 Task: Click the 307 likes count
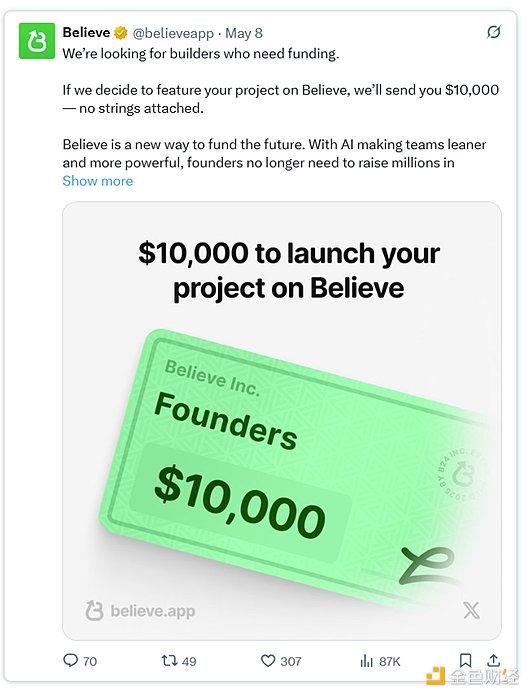(291, 661)
